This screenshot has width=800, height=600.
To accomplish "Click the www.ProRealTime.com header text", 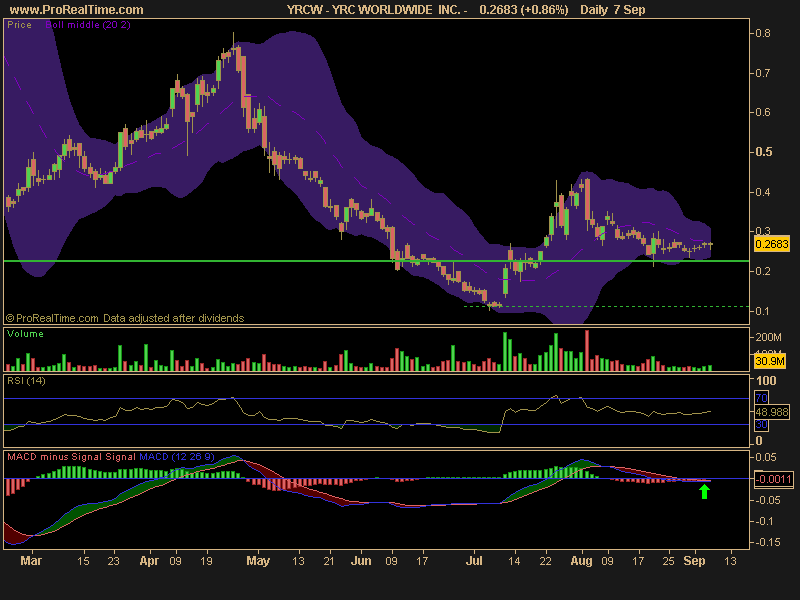I will point(77,10).
